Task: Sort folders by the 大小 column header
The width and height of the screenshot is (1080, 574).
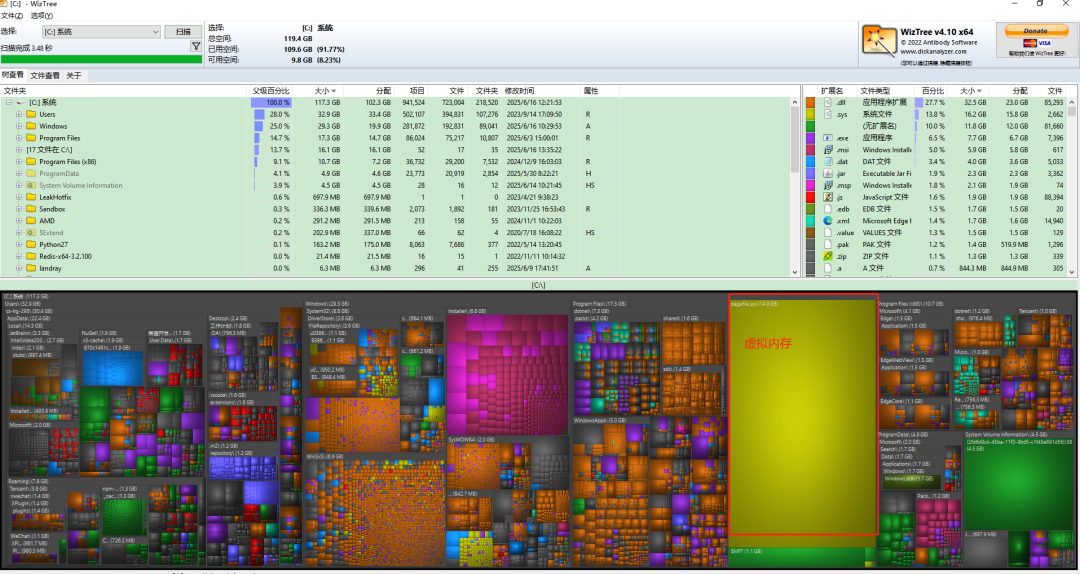Action: click(x=323, y=90)
